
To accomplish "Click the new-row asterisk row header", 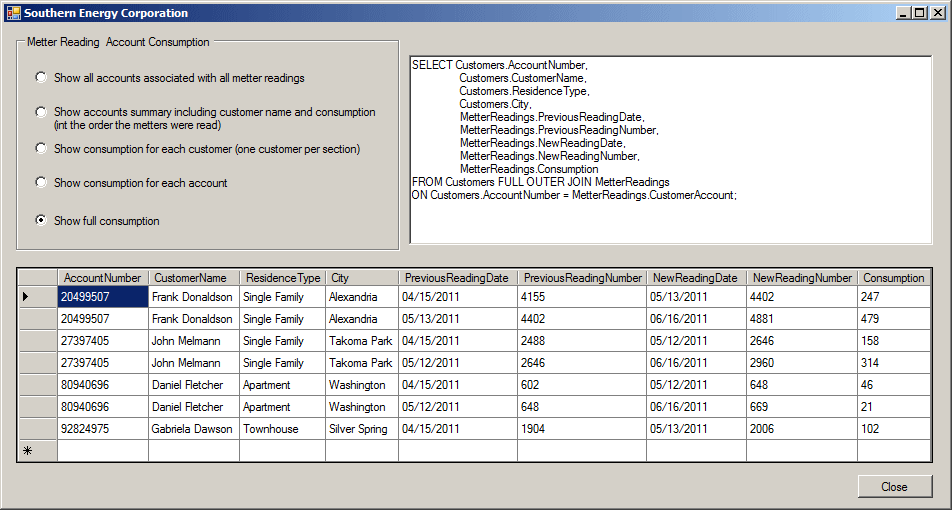I will click(38, 451).
